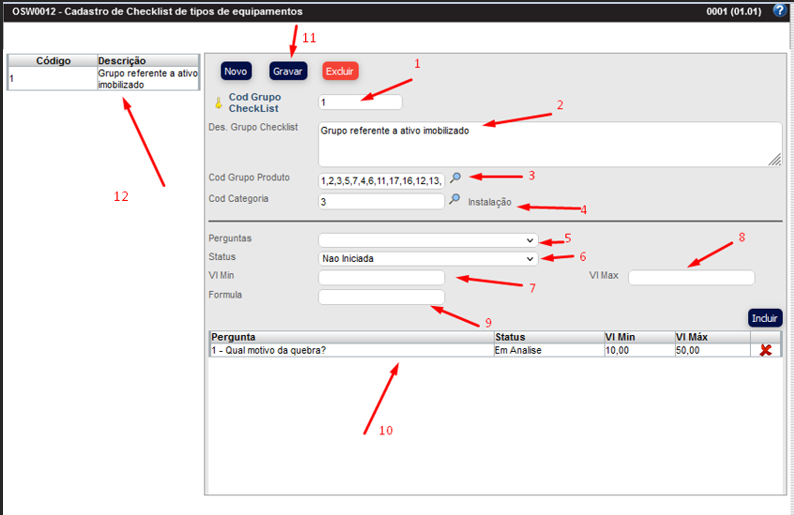This screenshot has width=794, height=515.
Task: Click the Gravar button to save
Action: point(288,71)
